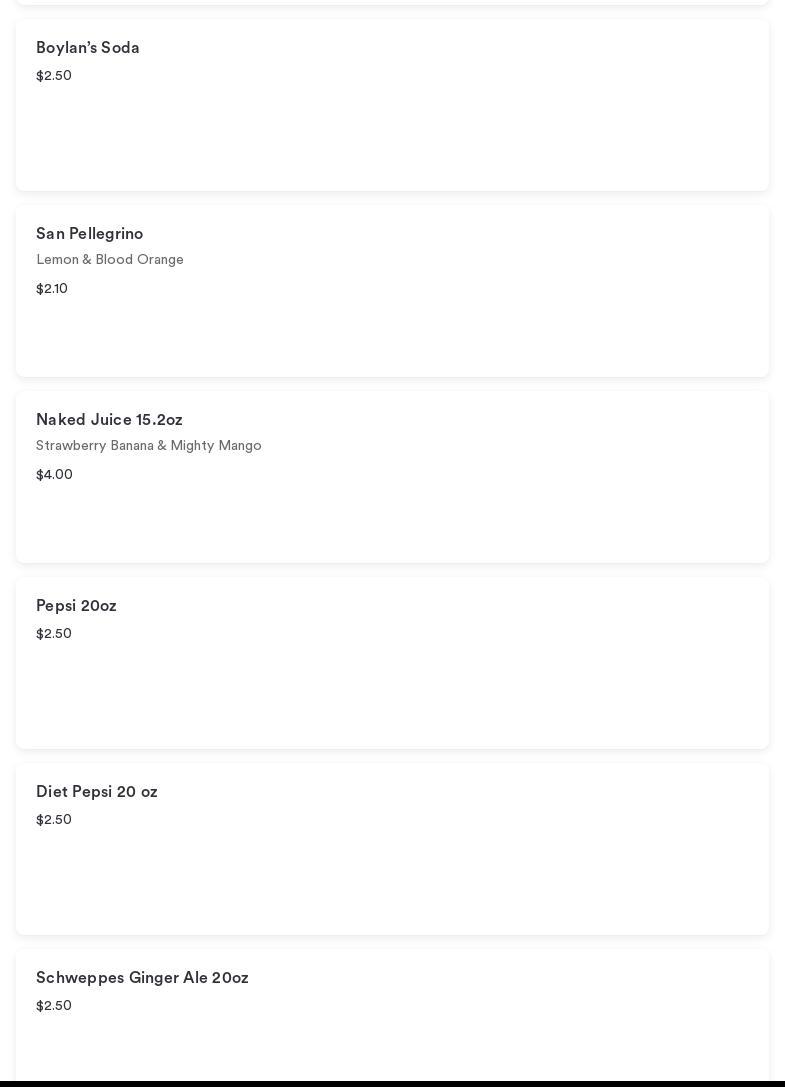Click empty area of Diet Pepsi card
The height and width of the screenshot is (1087, 785).
(x=450, y=875)
